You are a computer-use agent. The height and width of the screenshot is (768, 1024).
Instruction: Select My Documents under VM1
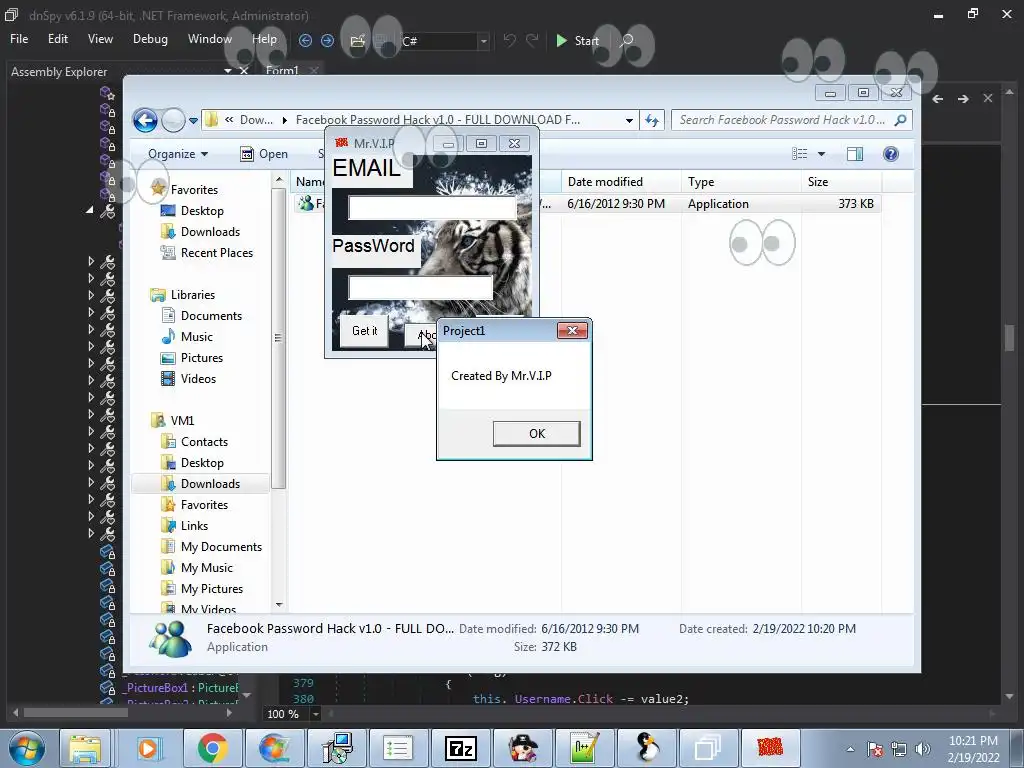point(212,547)
